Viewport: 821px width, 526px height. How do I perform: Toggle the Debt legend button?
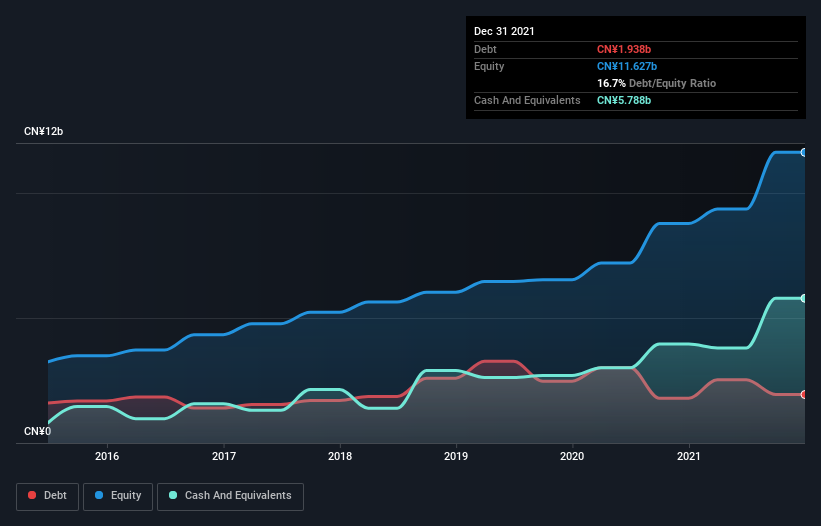(47, 496)
